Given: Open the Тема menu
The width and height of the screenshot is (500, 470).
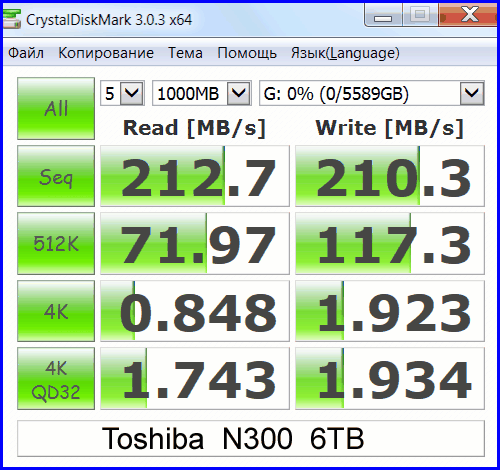Looking at the screenshot, I should pyautogui.click(x=185, y=53).
